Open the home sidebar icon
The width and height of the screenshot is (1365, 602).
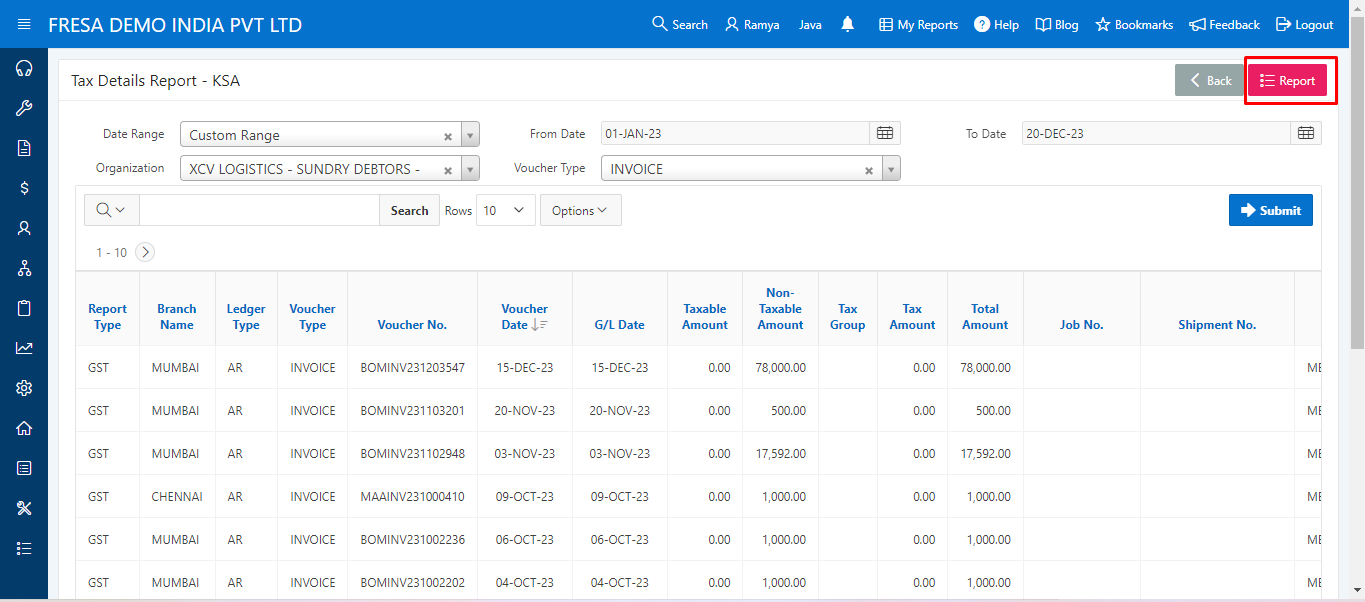tap(24, 428)
